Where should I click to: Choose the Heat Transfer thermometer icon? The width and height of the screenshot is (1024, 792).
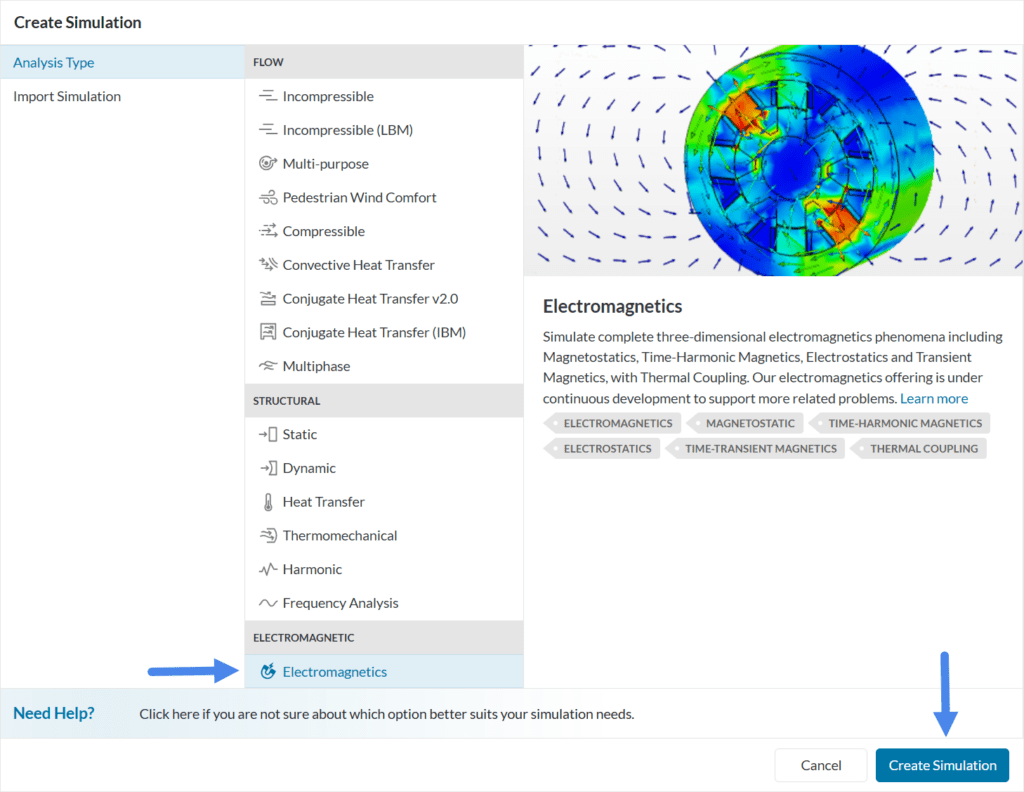[268, 501]
